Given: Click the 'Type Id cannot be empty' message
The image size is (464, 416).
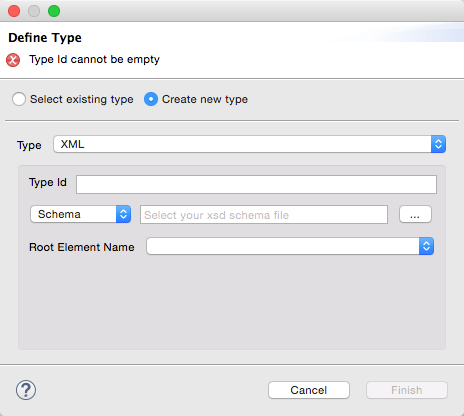Looking at the screenshot, I should (94, 60).
